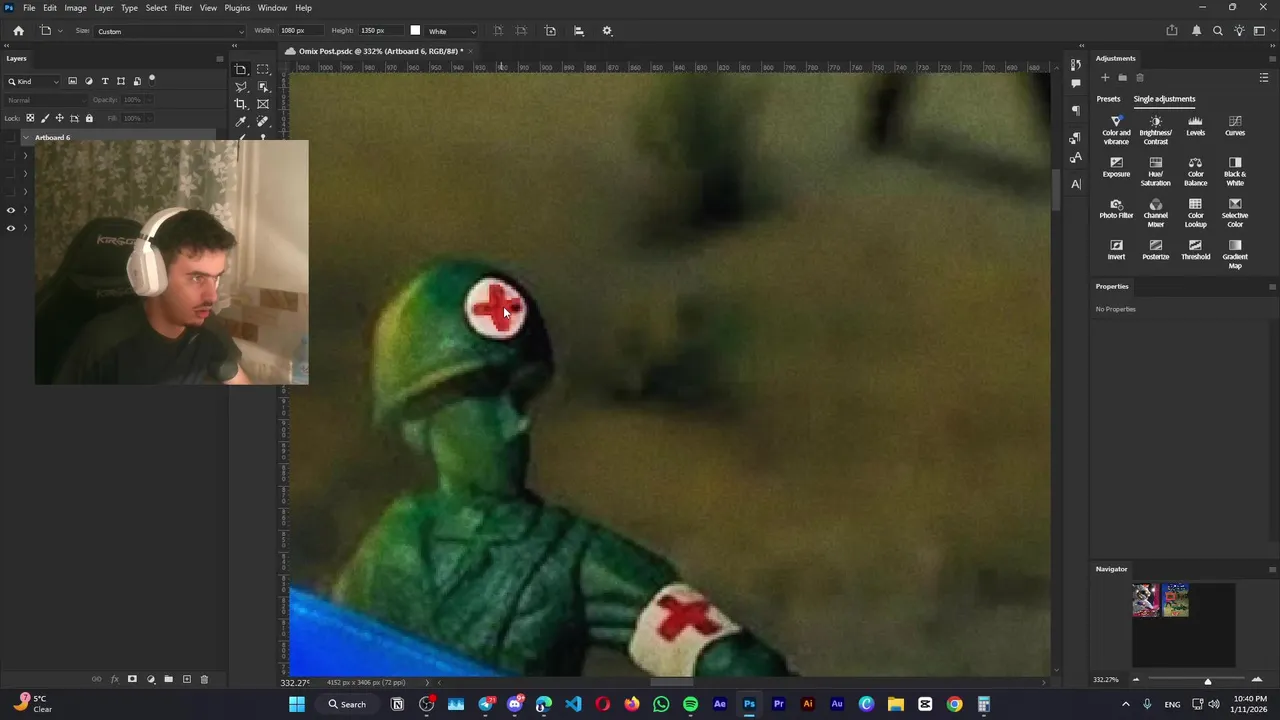Toggle lock all for the layer

coord(89,118)
